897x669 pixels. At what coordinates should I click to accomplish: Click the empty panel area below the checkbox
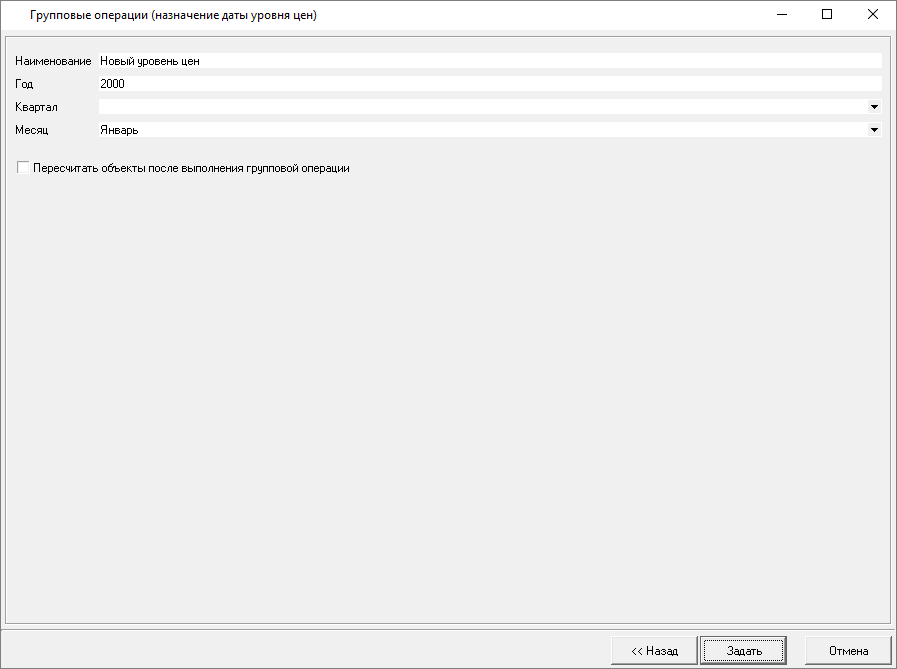[x=448, y=400]
